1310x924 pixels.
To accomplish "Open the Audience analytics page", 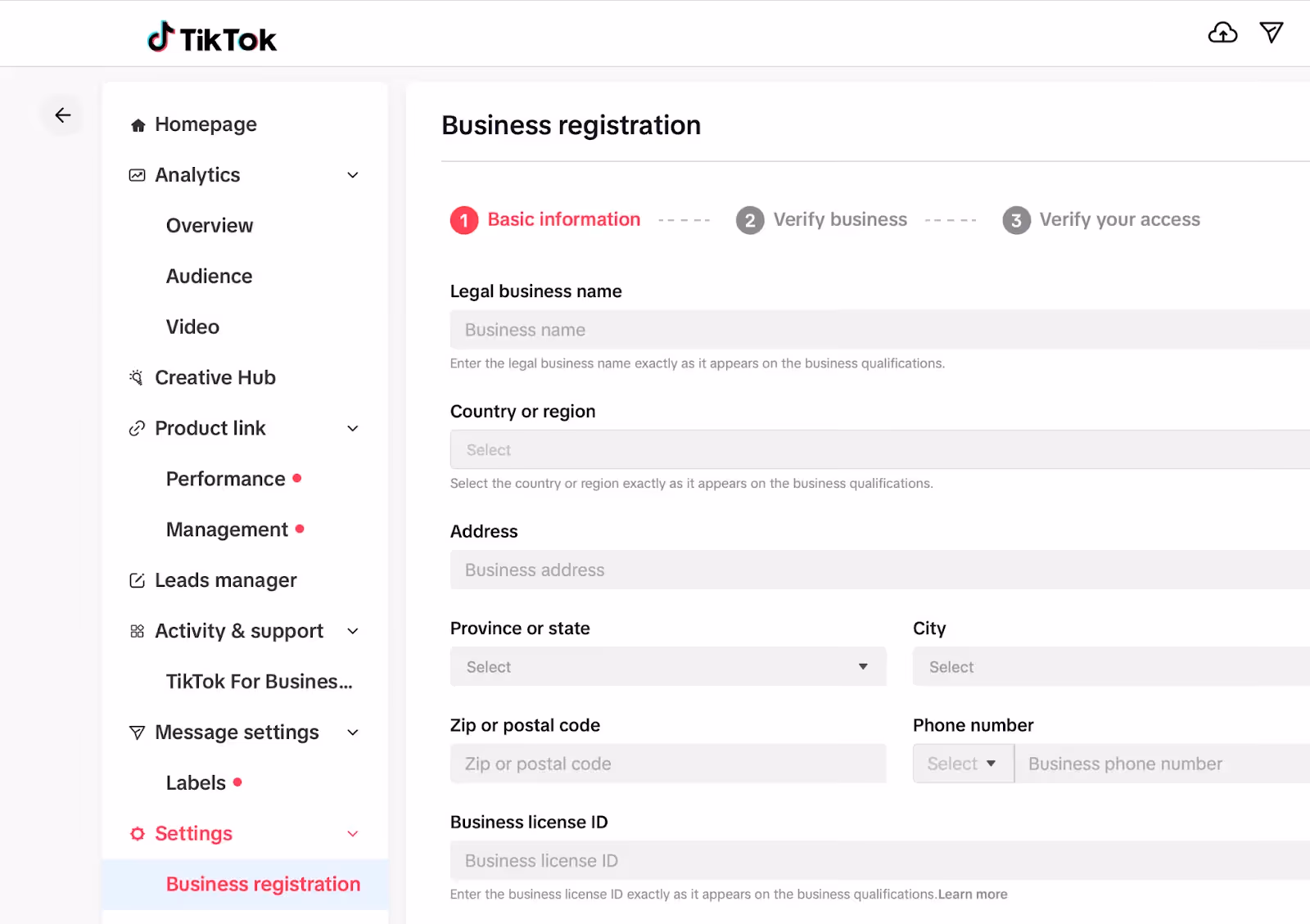I will point(209,277).
